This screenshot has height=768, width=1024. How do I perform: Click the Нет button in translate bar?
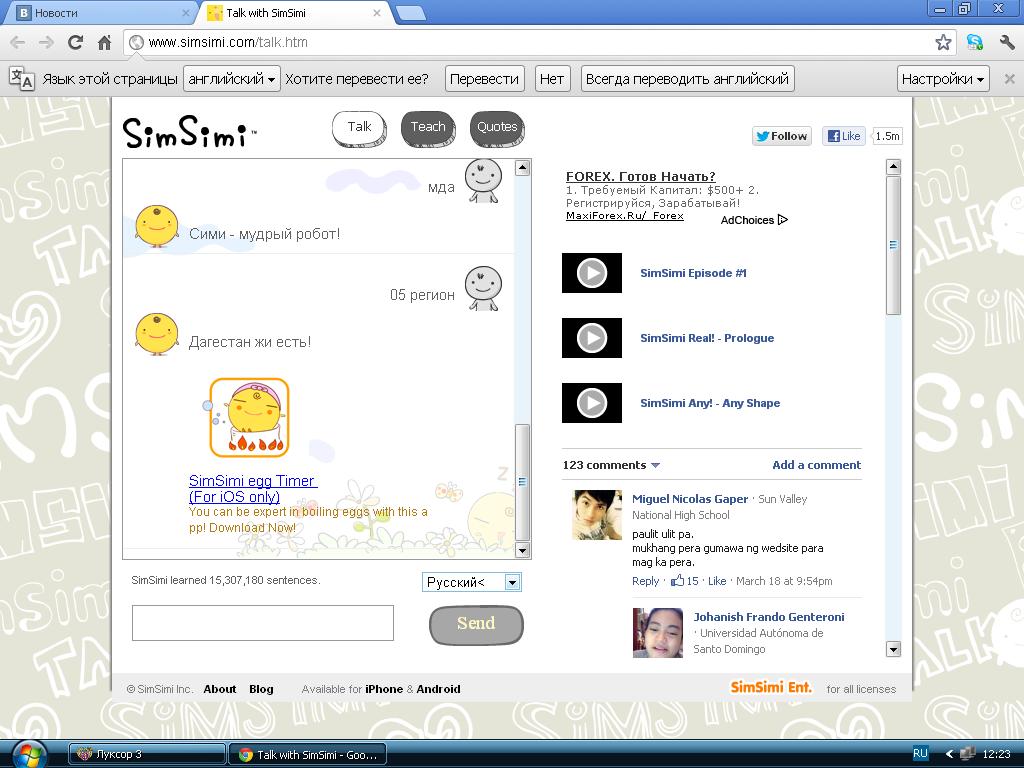click(552, 79)
